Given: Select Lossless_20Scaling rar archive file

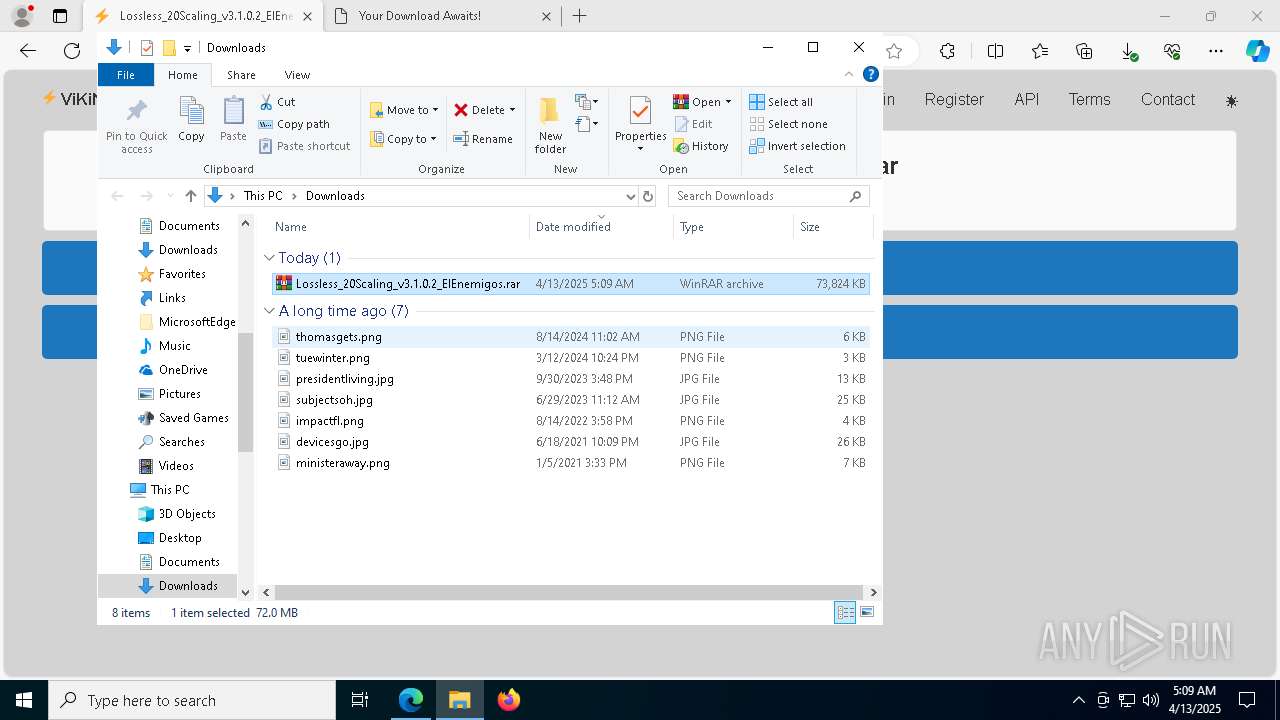Looking at the screenshot, I should (570, 284).
